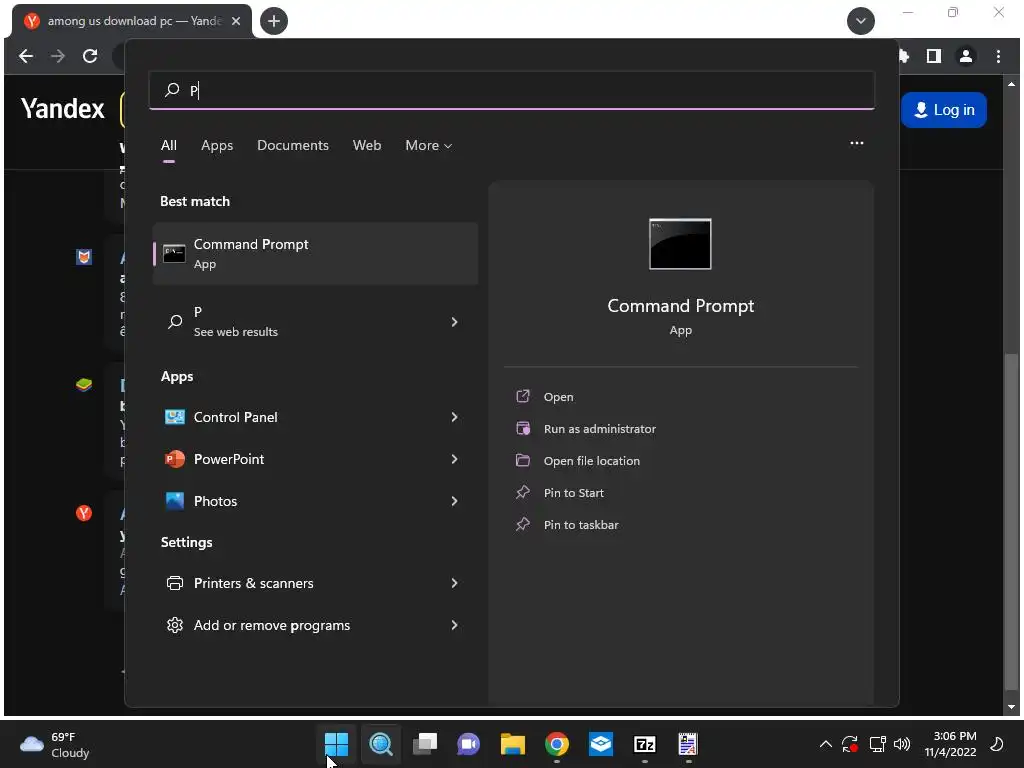Open File Explorer from the taskbar
Image resolution: width=1024 pixels, height=768 pixels.
point(513,744)
